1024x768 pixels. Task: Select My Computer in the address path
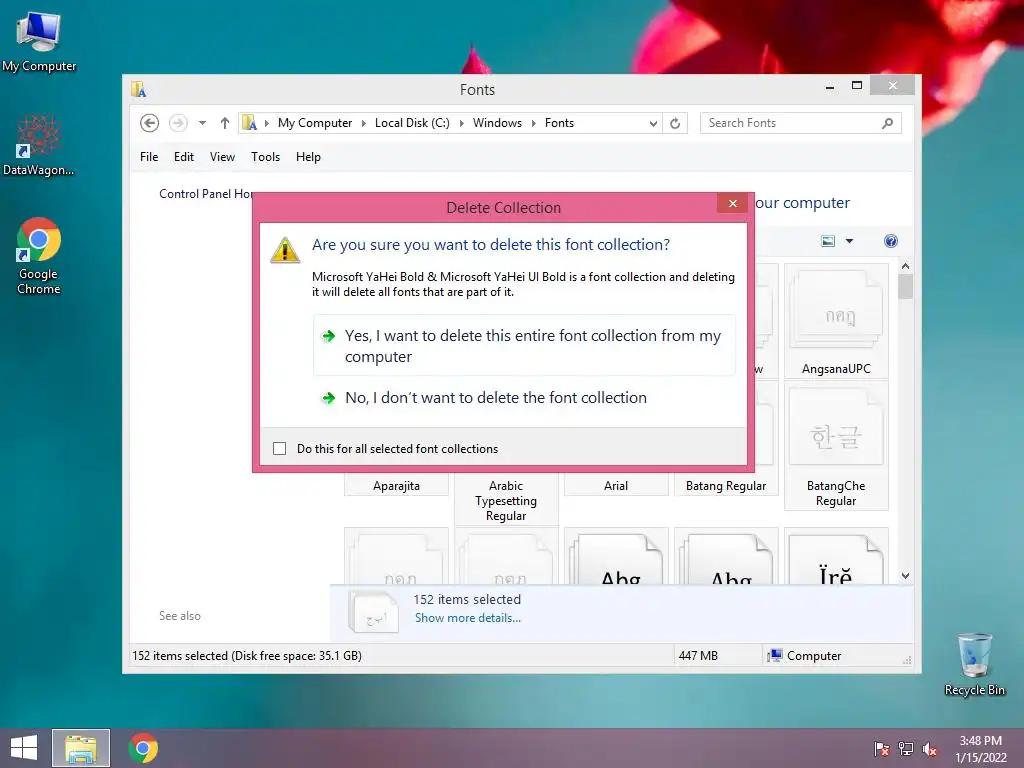pos(315,123)
